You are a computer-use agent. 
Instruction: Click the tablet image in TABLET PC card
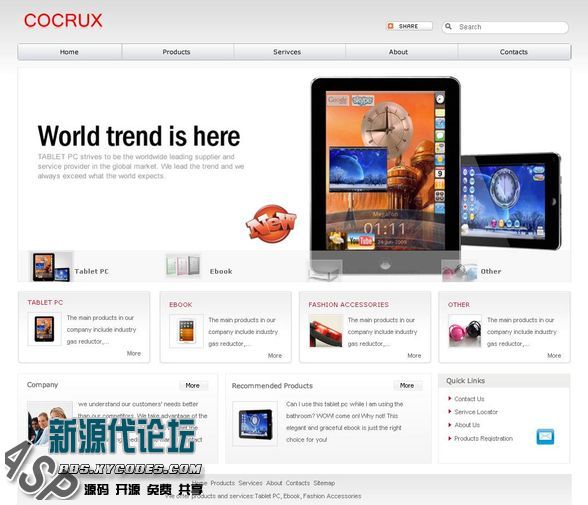tap(44, 329)
